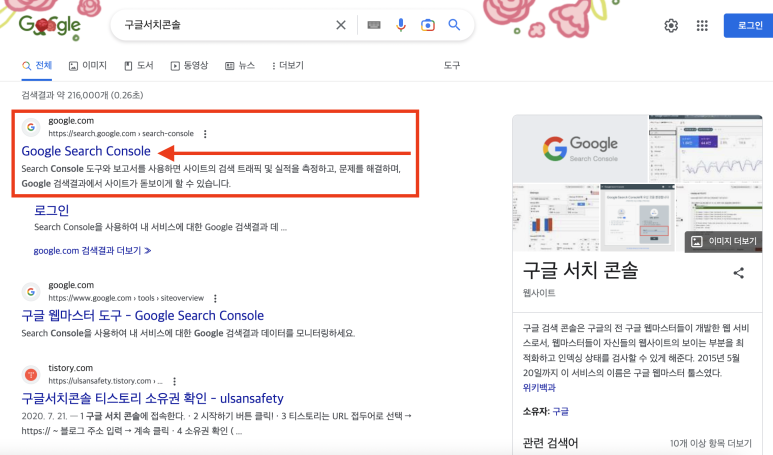The width and height of the screenshot is (773, 455).
Task: Open the Google apps grid
Action: click(x=702, y=26)
